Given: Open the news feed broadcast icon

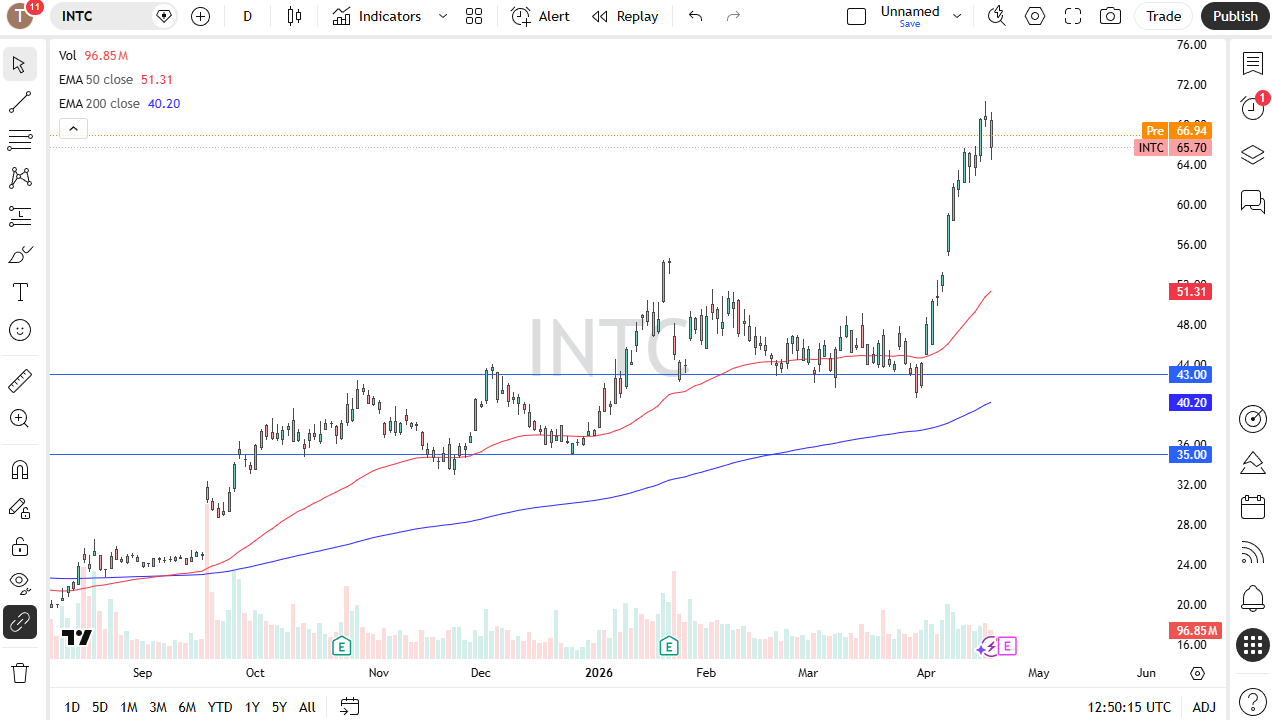Looking at the screenshot, I should (1253, 552).
